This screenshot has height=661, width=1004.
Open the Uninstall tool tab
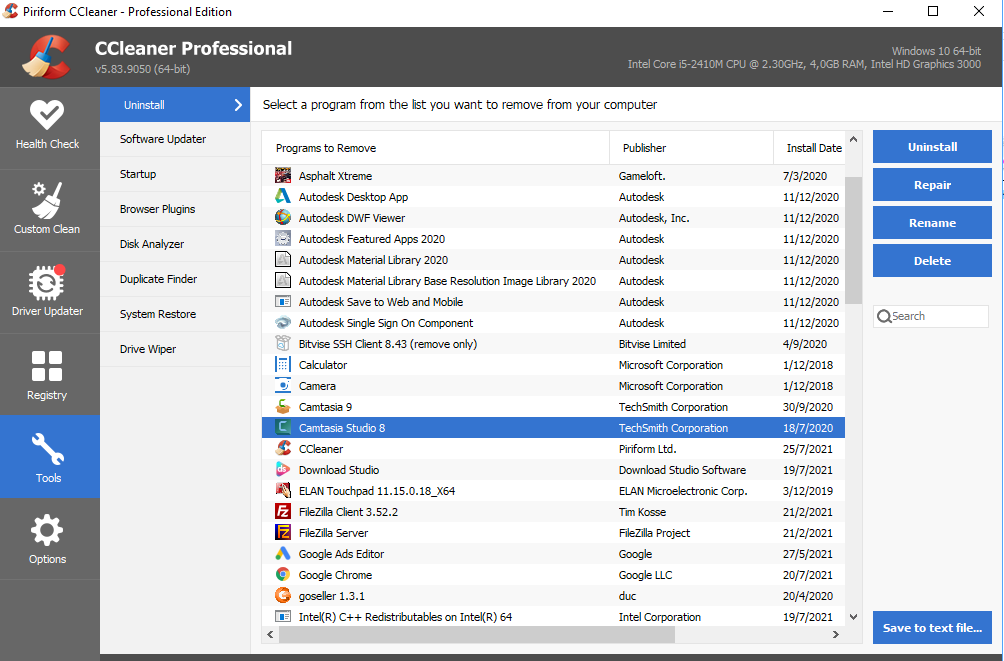point(175,104)
